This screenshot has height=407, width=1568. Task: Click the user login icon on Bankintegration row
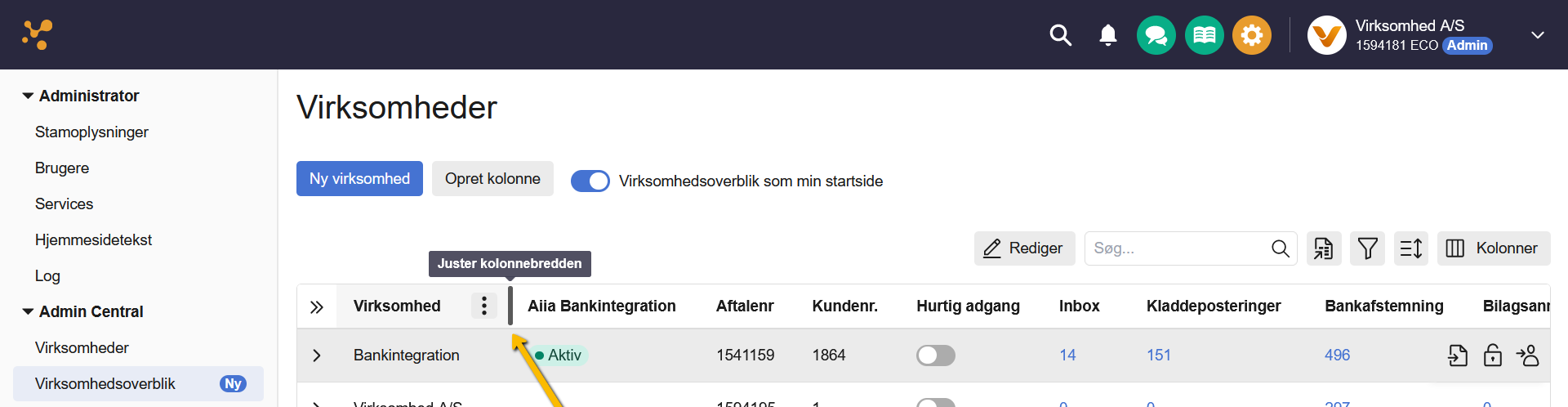[x=1527, y=356]
